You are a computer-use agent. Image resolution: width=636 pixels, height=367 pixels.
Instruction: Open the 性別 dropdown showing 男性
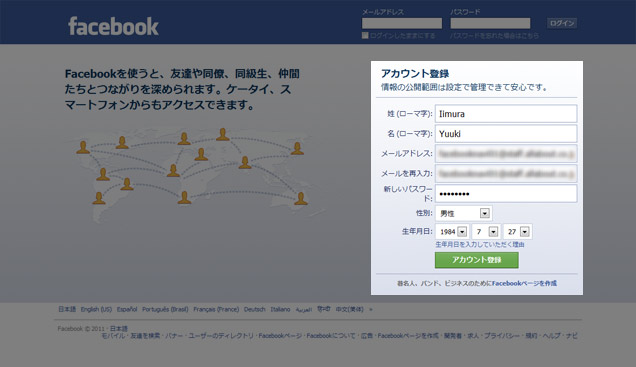pos(464,213)
